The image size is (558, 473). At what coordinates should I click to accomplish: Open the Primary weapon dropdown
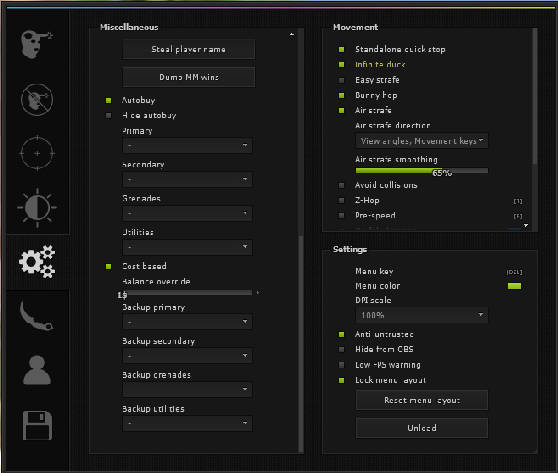click(188, 146)
